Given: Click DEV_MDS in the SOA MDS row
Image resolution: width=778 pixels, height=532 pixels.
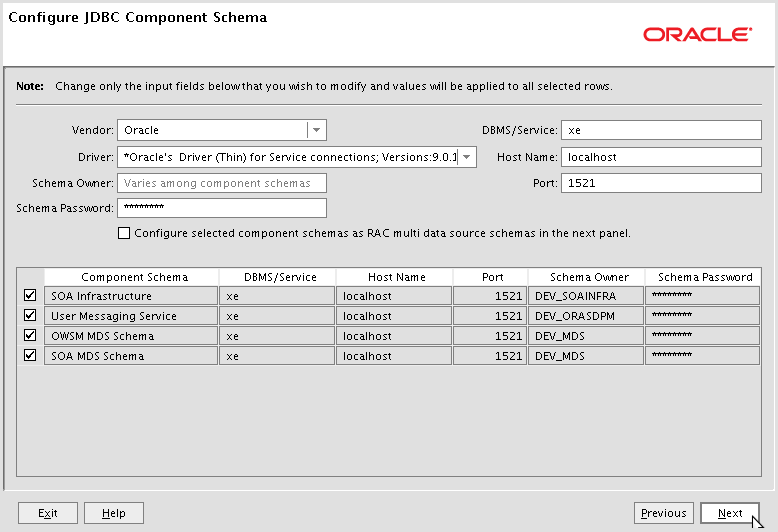Looking at the screenshot, I should pos(586,355).
